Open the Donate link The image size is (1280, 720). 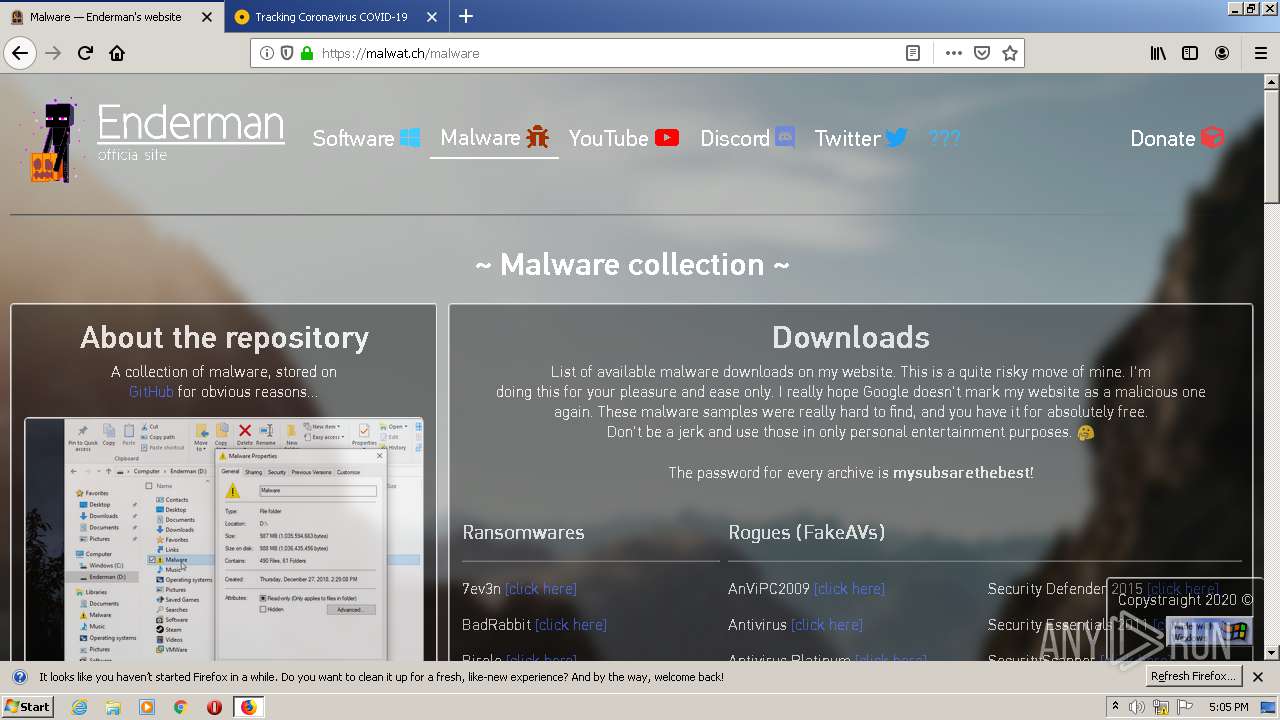click(x=1177, y=138)
